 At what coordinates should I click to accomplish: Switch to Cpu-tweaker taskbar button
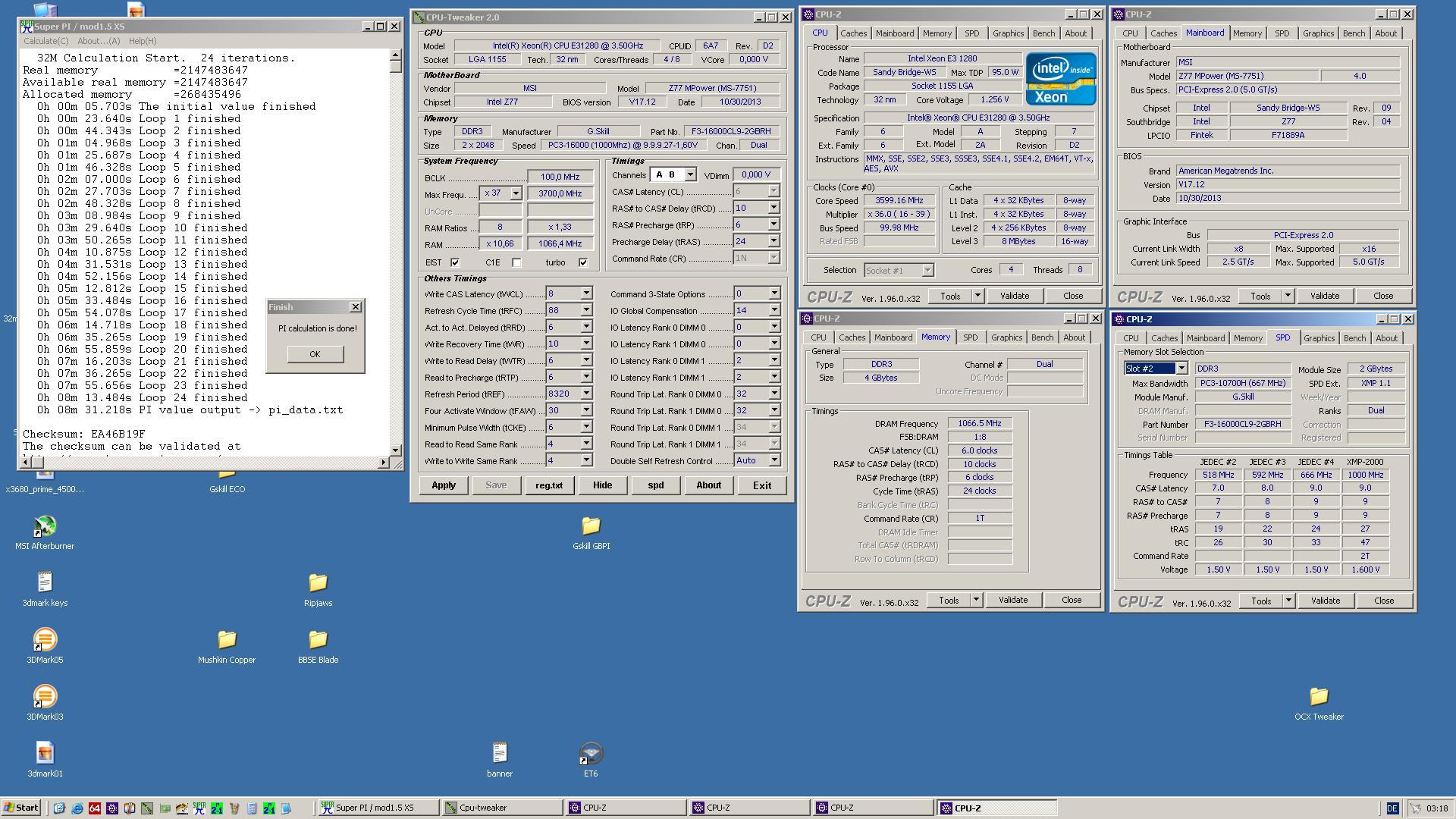click(503, 808)
